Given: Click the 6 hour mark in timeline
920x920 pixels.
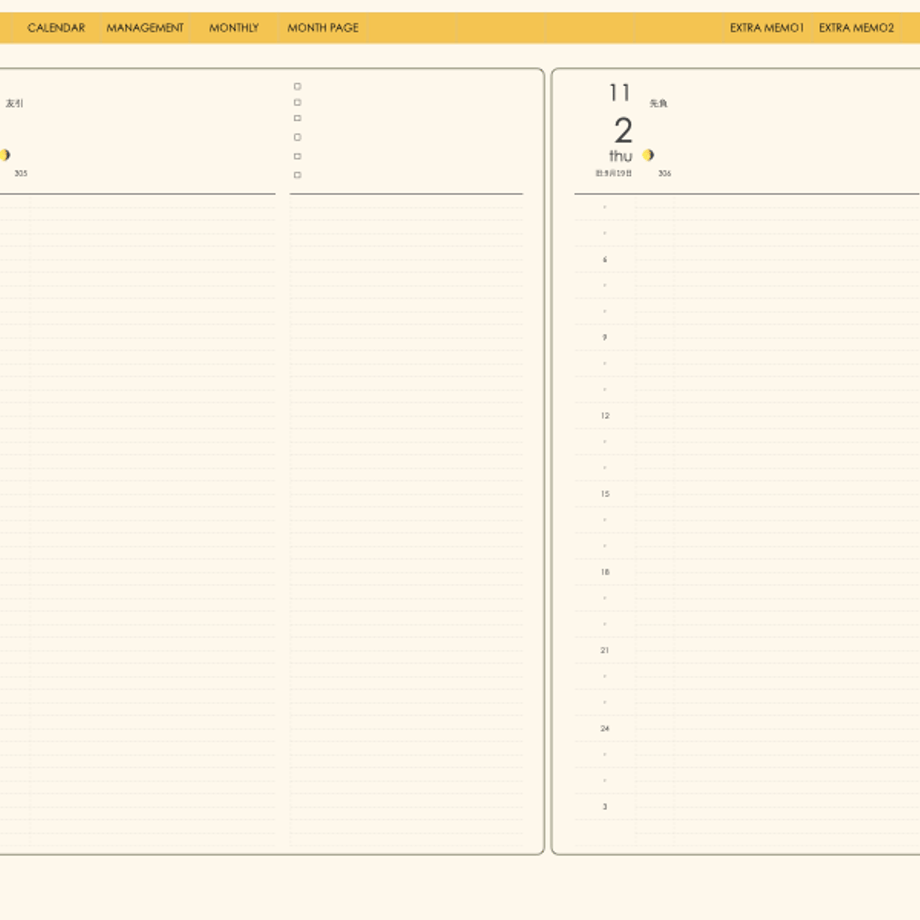Looking at the screenshot, I should point(605,259).
